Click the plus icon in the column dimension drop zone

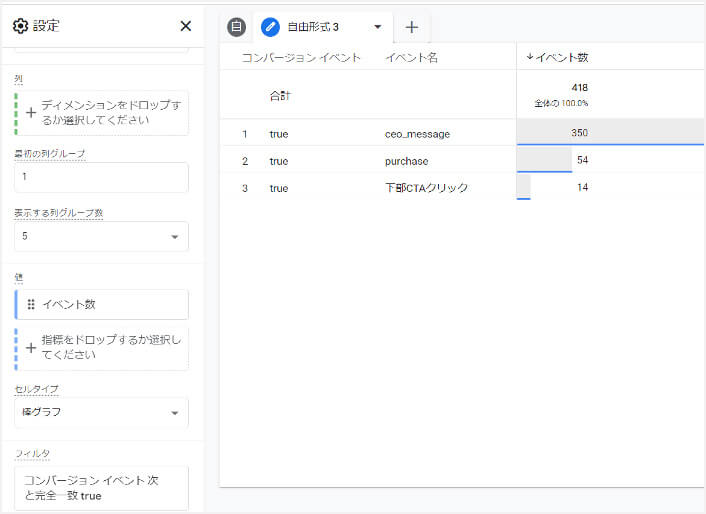pyautogui.click(x=31, y=113)
